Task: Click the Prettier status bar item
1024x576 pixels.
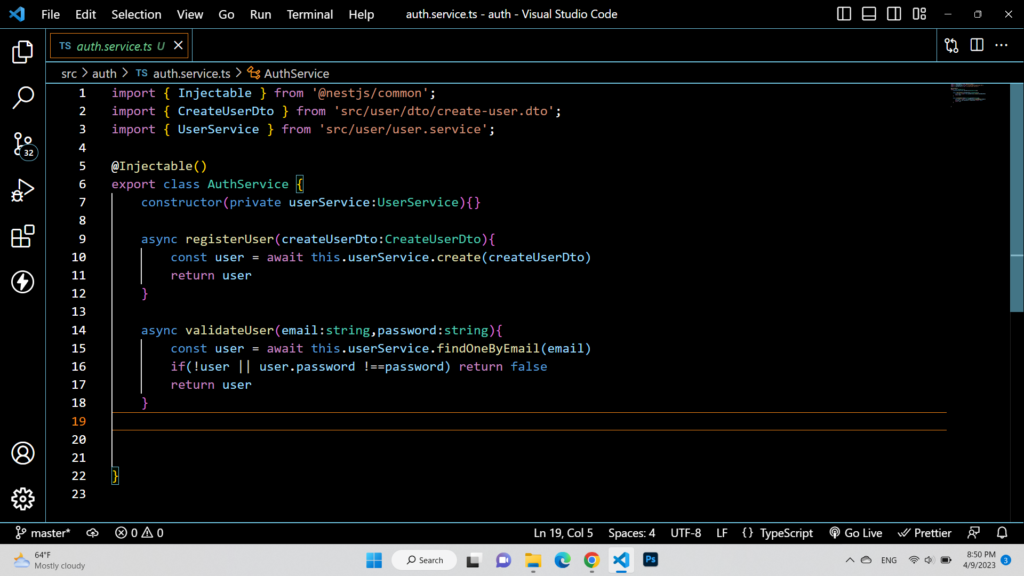Action: pos(924,533)
